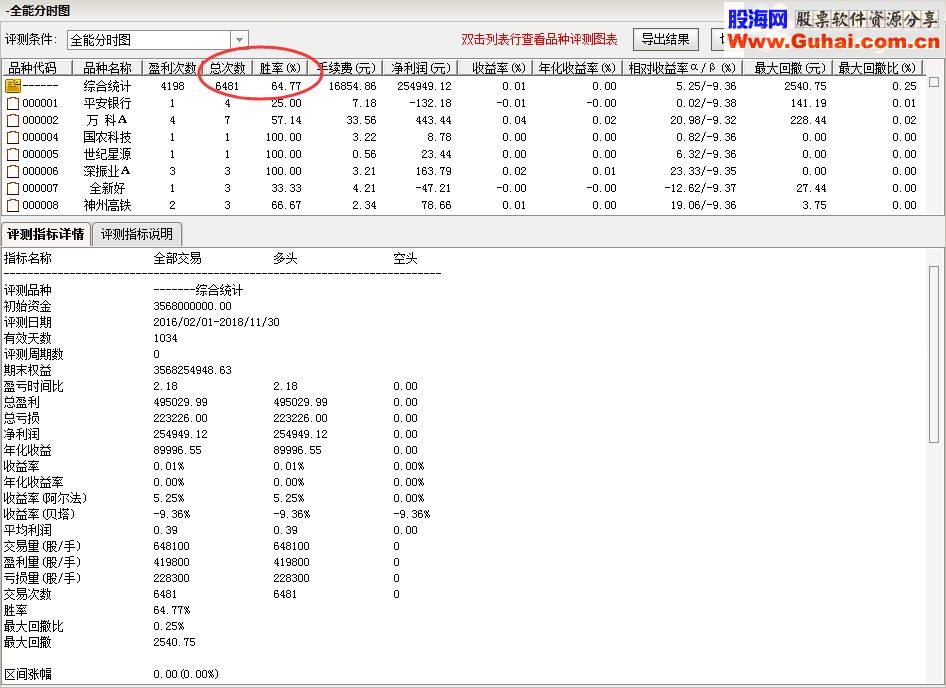Click the 254949.12 net profit table cell
Image resolution: width=946 pixels, height=688 pixels.
(x=424, y=86)
